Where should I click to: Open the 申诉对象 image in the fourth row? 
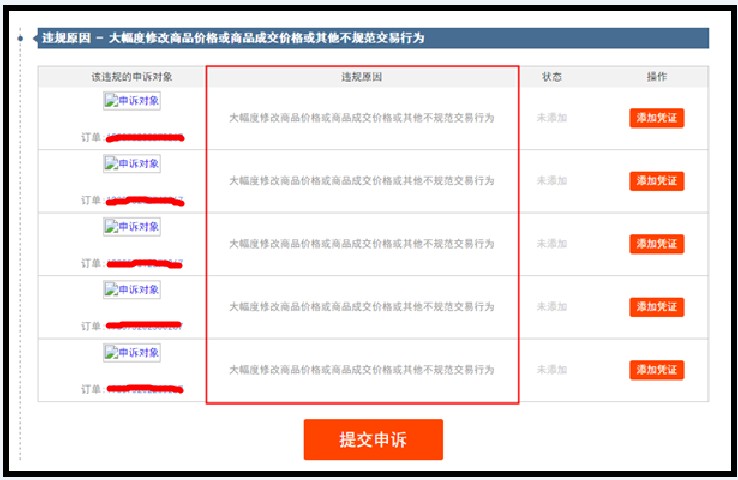point(132,290)
